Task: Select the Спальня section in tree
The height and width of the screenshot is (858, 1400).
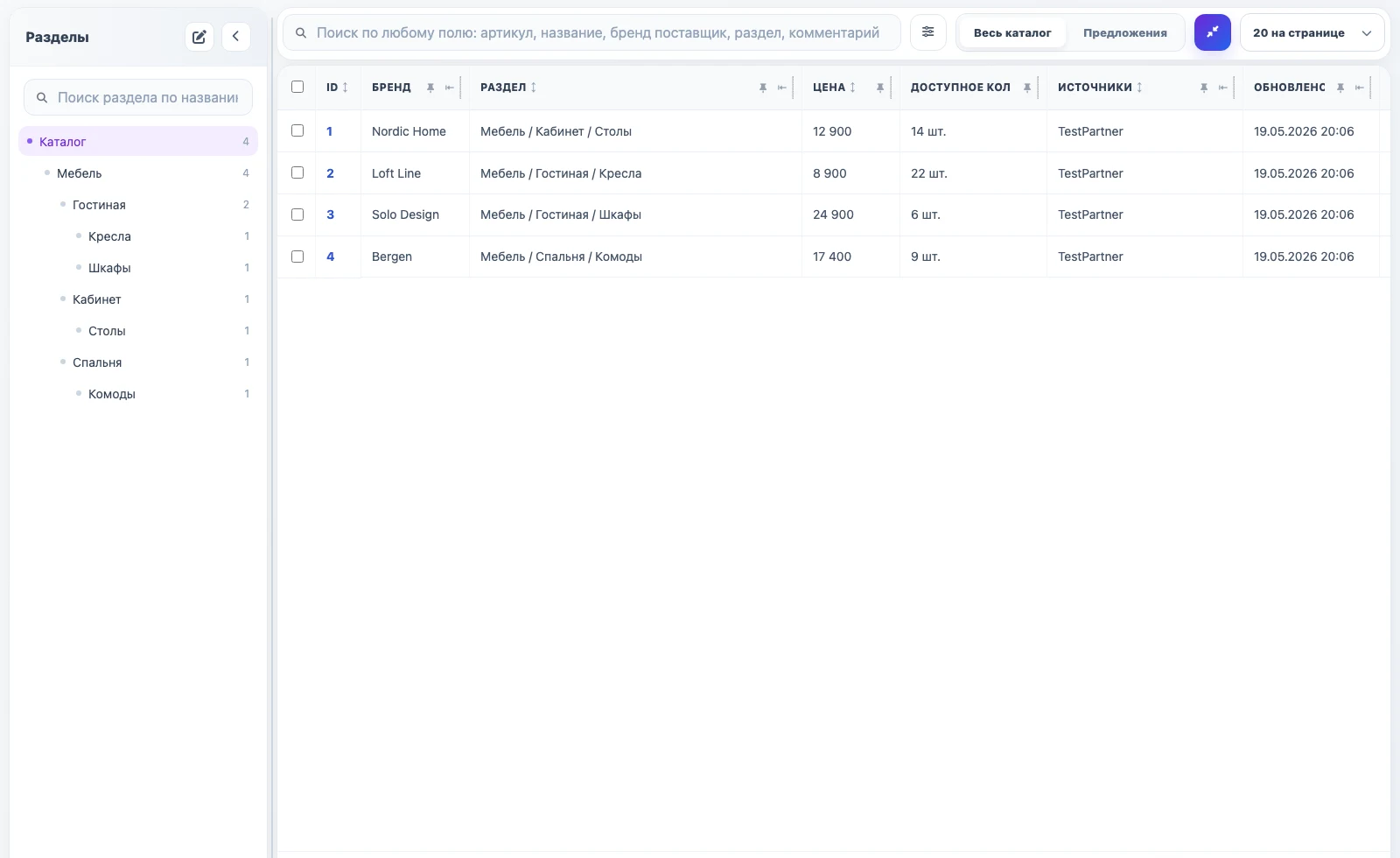Action: point(154,362)
